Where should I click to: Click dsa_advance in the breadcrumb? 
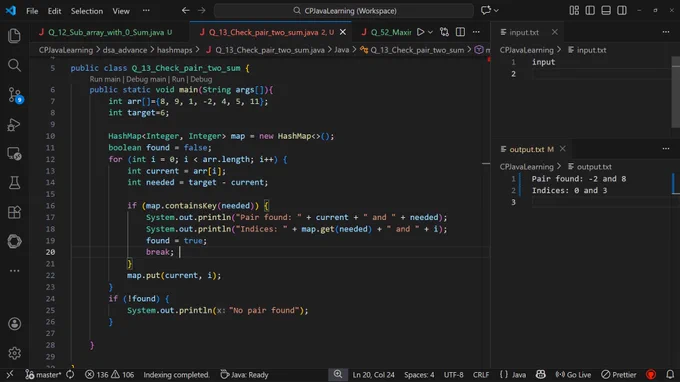point(125,50)
